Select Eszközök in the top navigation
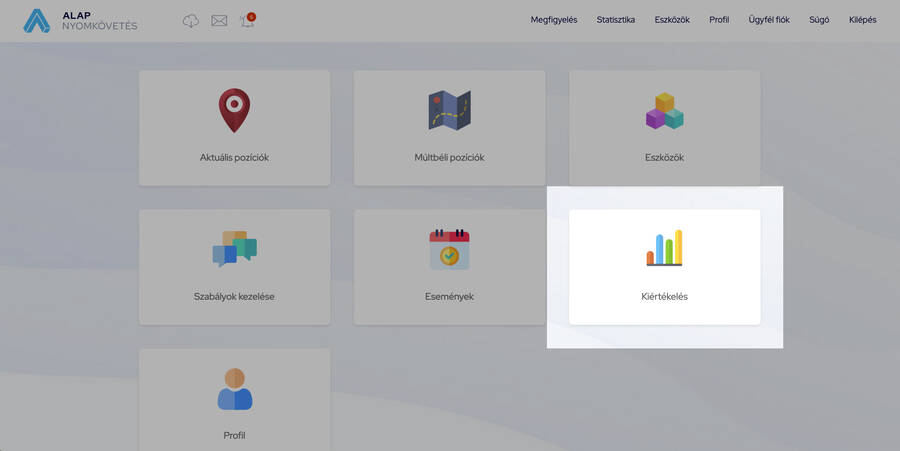Image resolution: width=900 pixels, height=451 pixels. pos(672,20)
